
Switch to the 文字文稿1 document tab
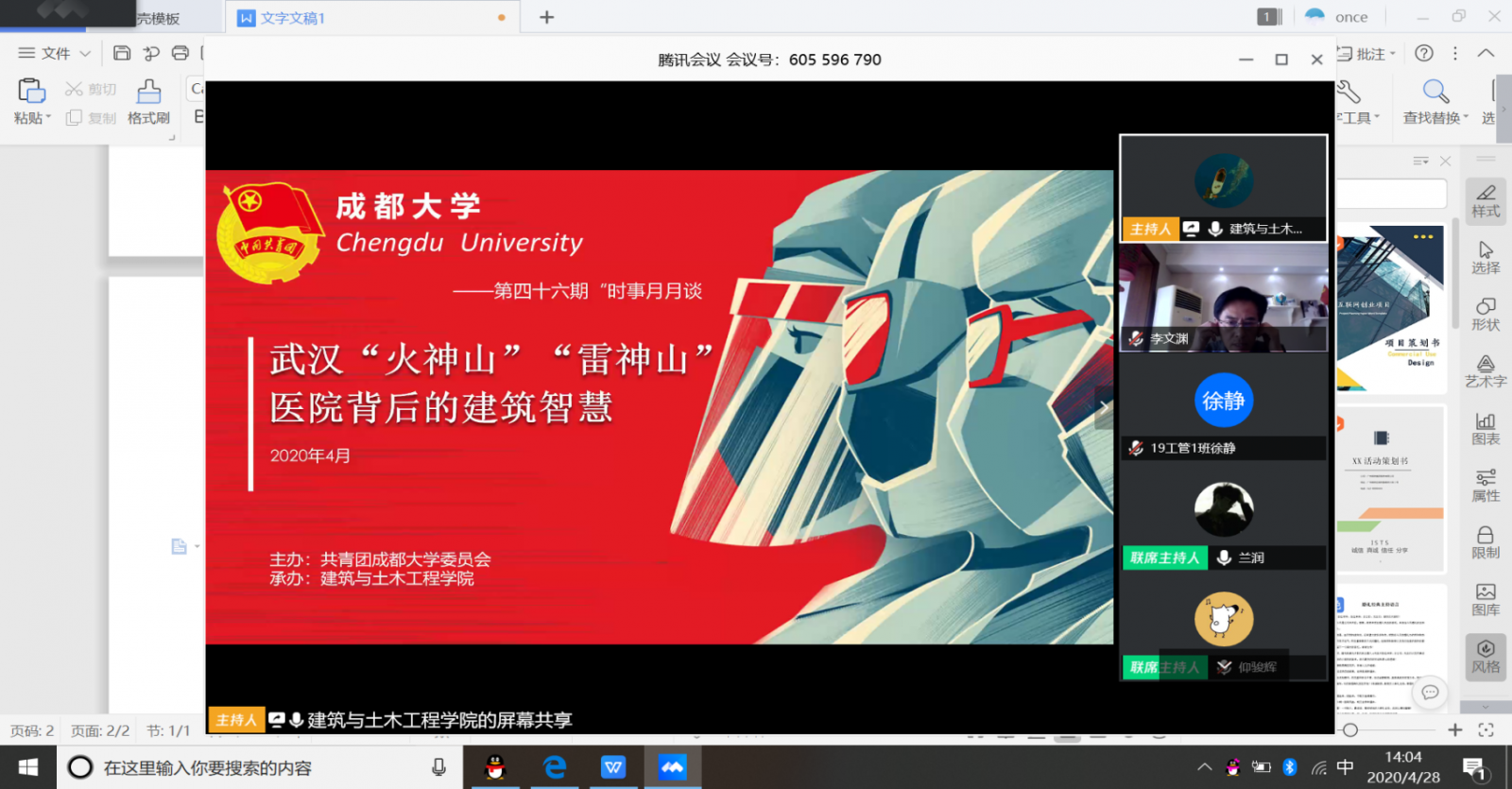[x=293, y=18]
